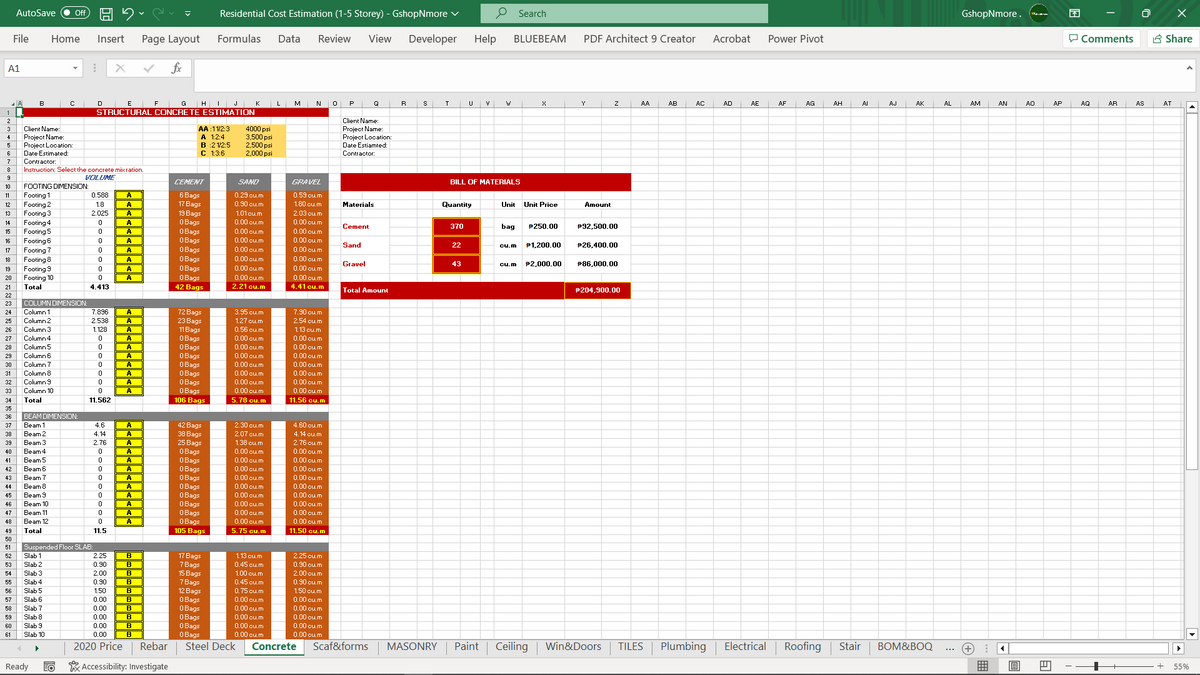The image size is (1200, 675).
Task: Switch to Page Break Preview icon
Action: [1043, 666]
